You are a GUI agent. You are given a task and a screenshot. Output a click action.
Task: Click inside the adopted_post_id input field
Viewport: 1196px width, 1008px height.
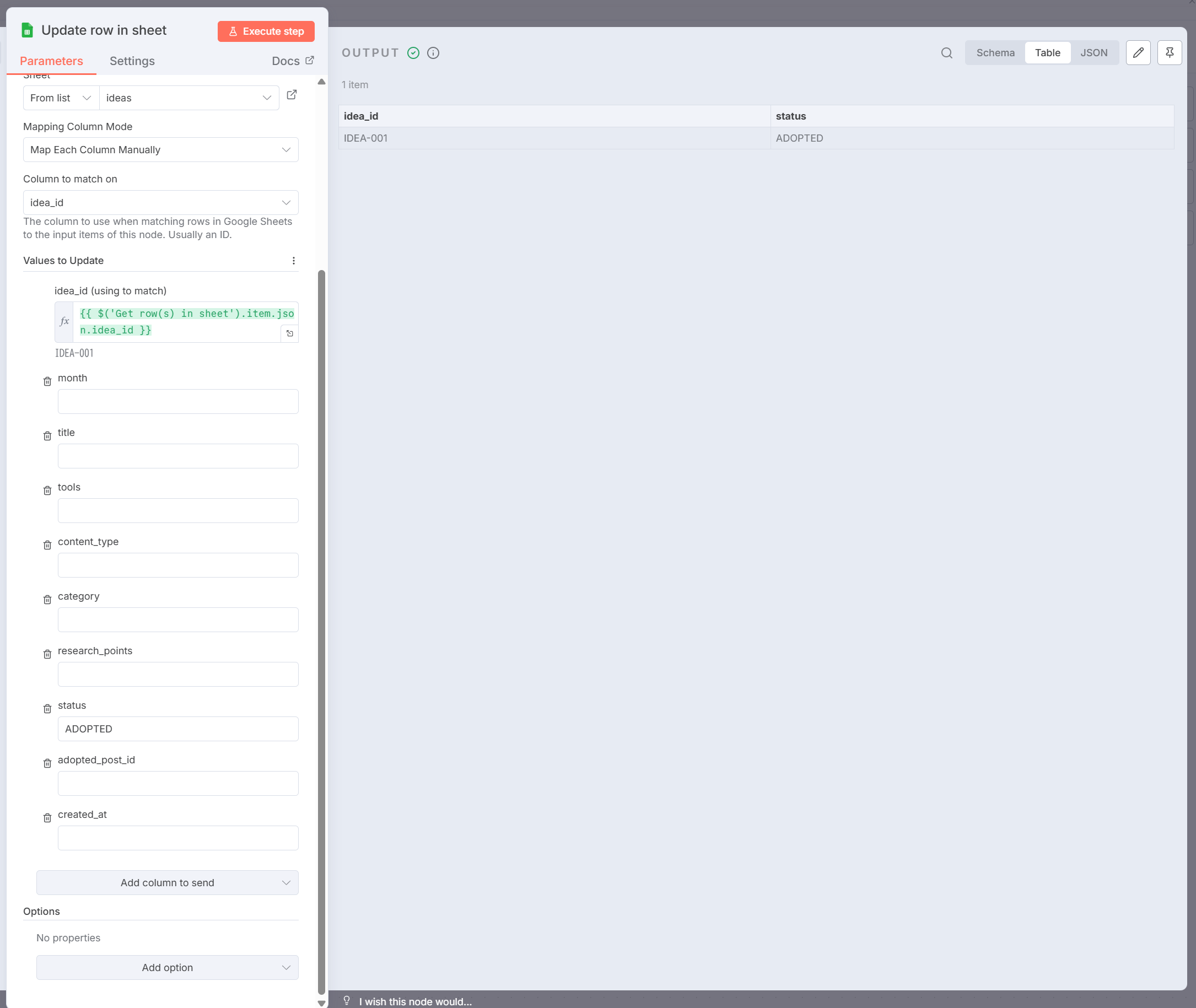point(177,784)
